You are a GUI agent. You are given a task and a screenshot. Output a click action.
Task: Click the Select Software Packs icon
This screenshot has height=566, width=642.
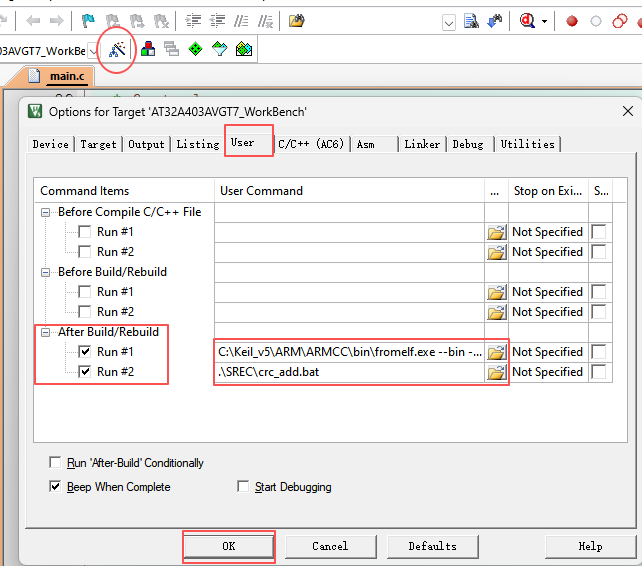pyautogui.click(x=219, y=49)
